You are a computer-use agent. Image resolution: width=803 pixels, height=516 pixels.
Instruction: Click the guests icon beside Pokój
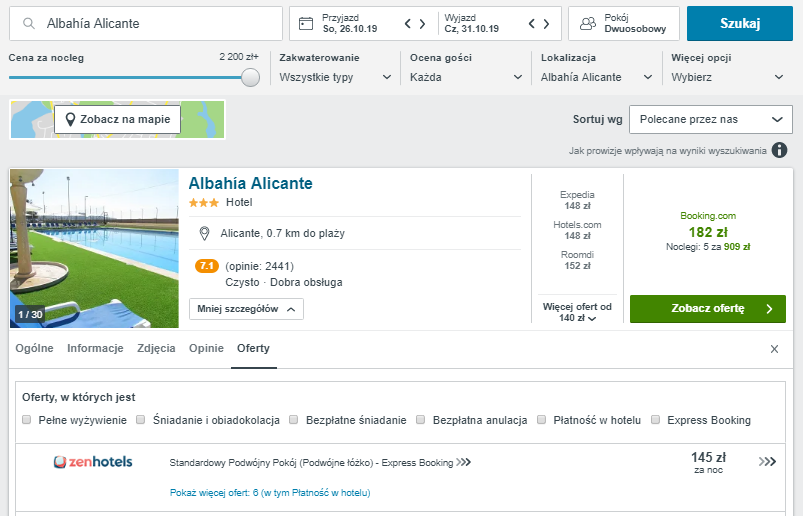(588, 24)
